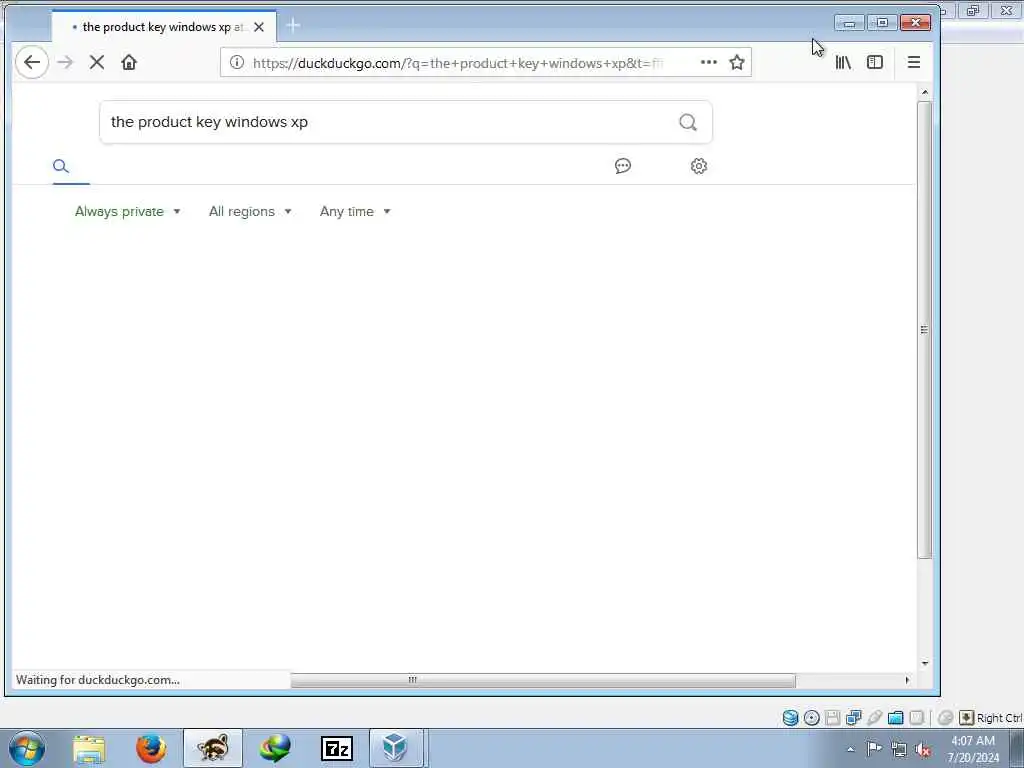The image size is (1024, 768).
Task: Click scroll down arrow on vertical scrollbar
Action: point(925,664)
